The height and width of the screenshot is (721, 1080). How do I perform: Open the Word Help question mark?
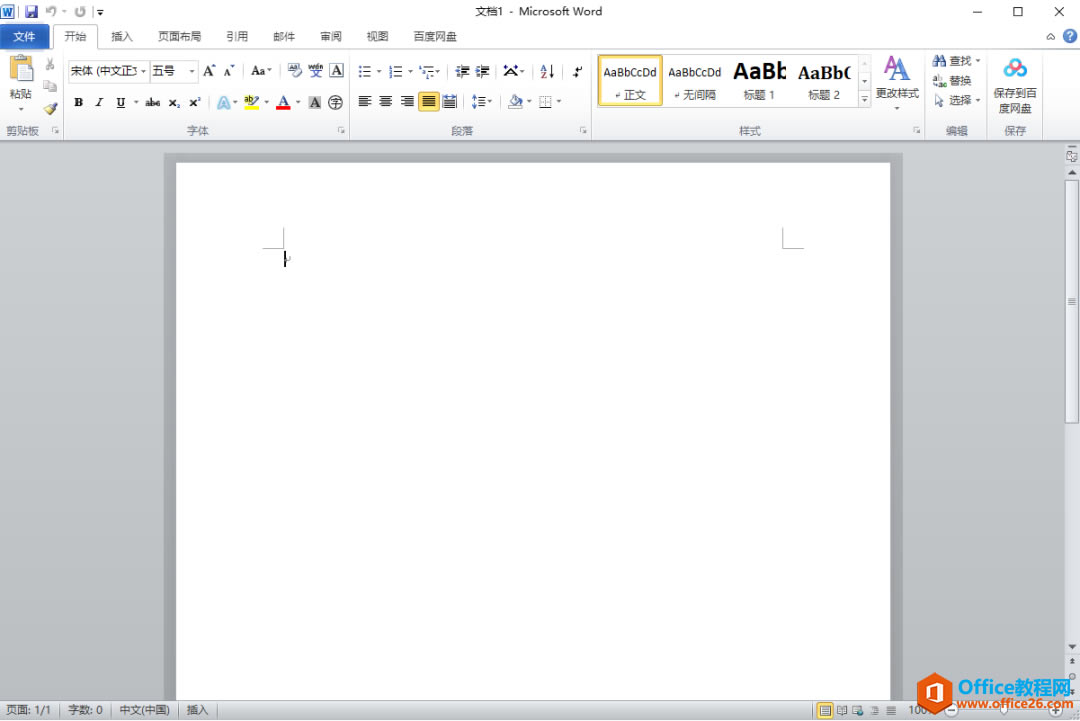(x=1070, y=36)
